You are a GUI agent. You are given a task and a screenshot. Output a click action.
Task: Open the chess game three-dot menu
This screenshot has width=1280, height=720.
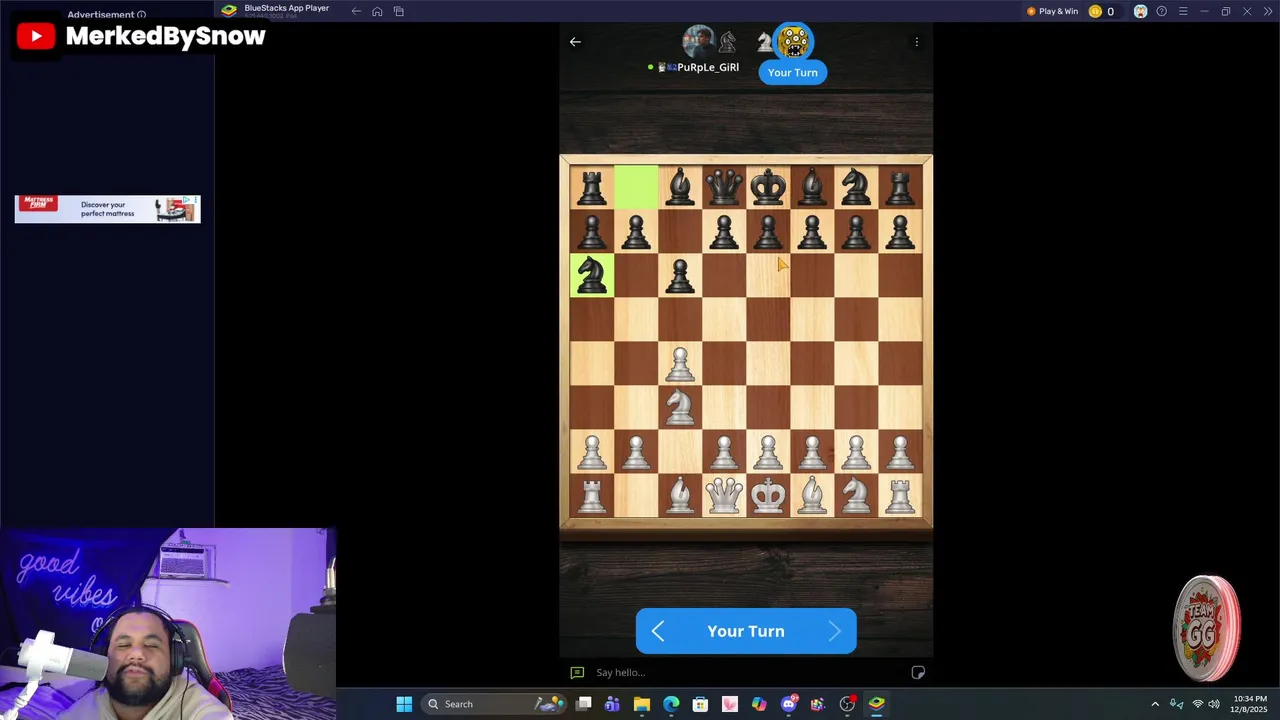coord(917,42)
